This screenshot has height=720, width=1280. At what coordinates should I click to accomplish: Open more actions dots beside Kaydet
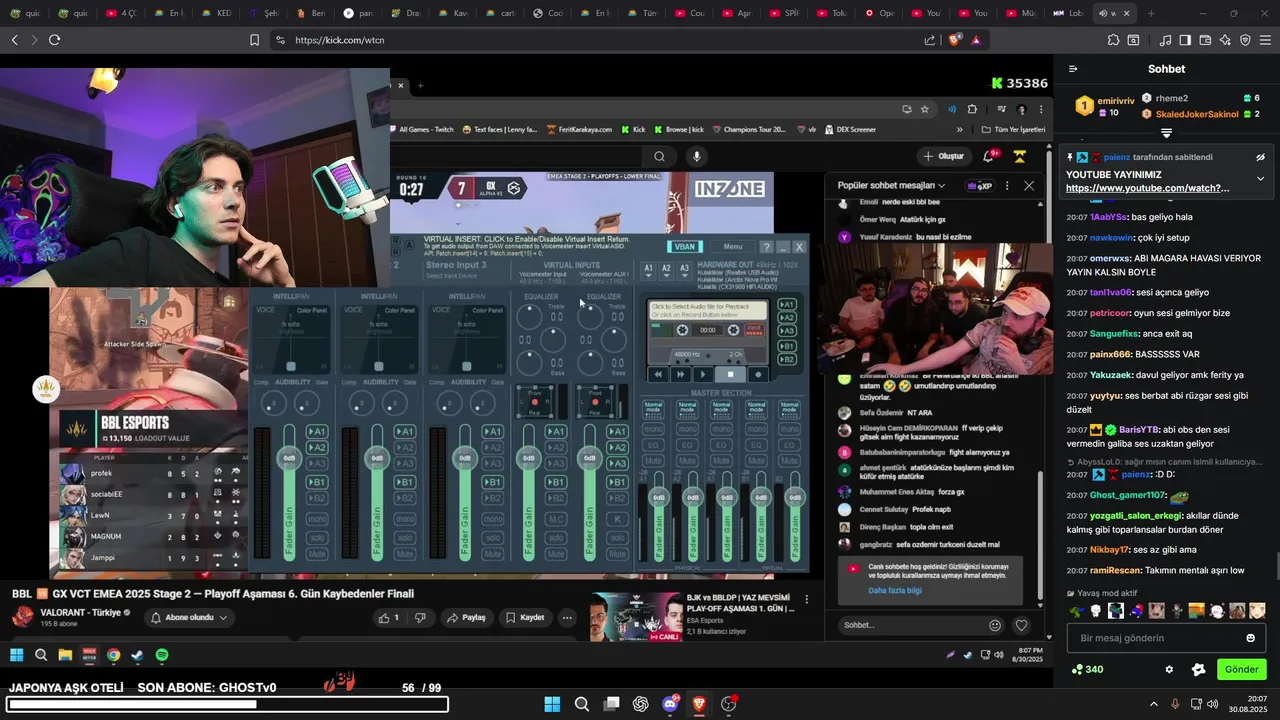[x=567, y=618]
